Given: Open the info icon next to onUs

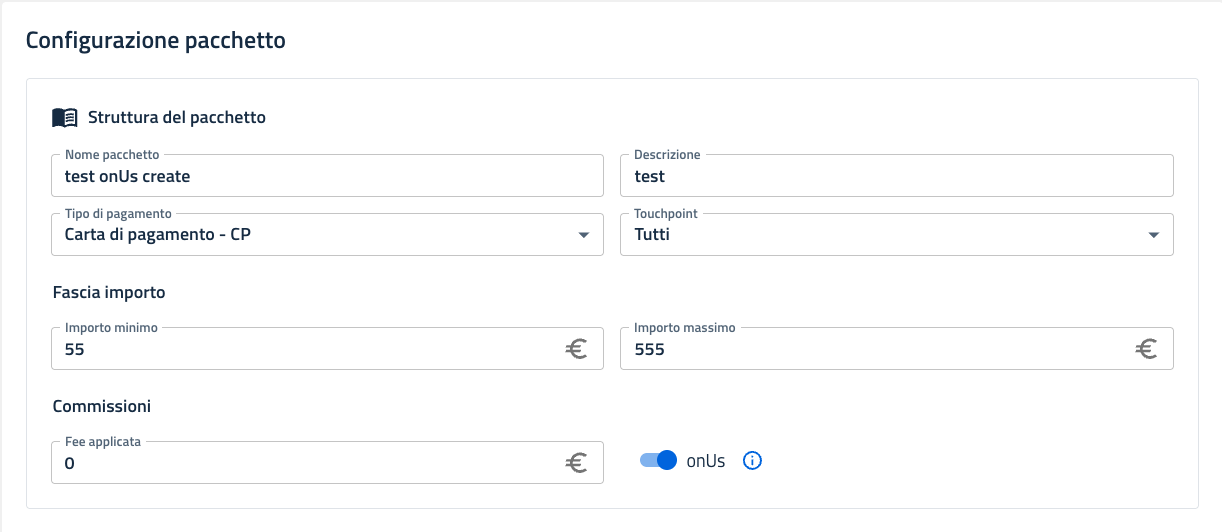Looking at the screenshot, I should 753,461.
